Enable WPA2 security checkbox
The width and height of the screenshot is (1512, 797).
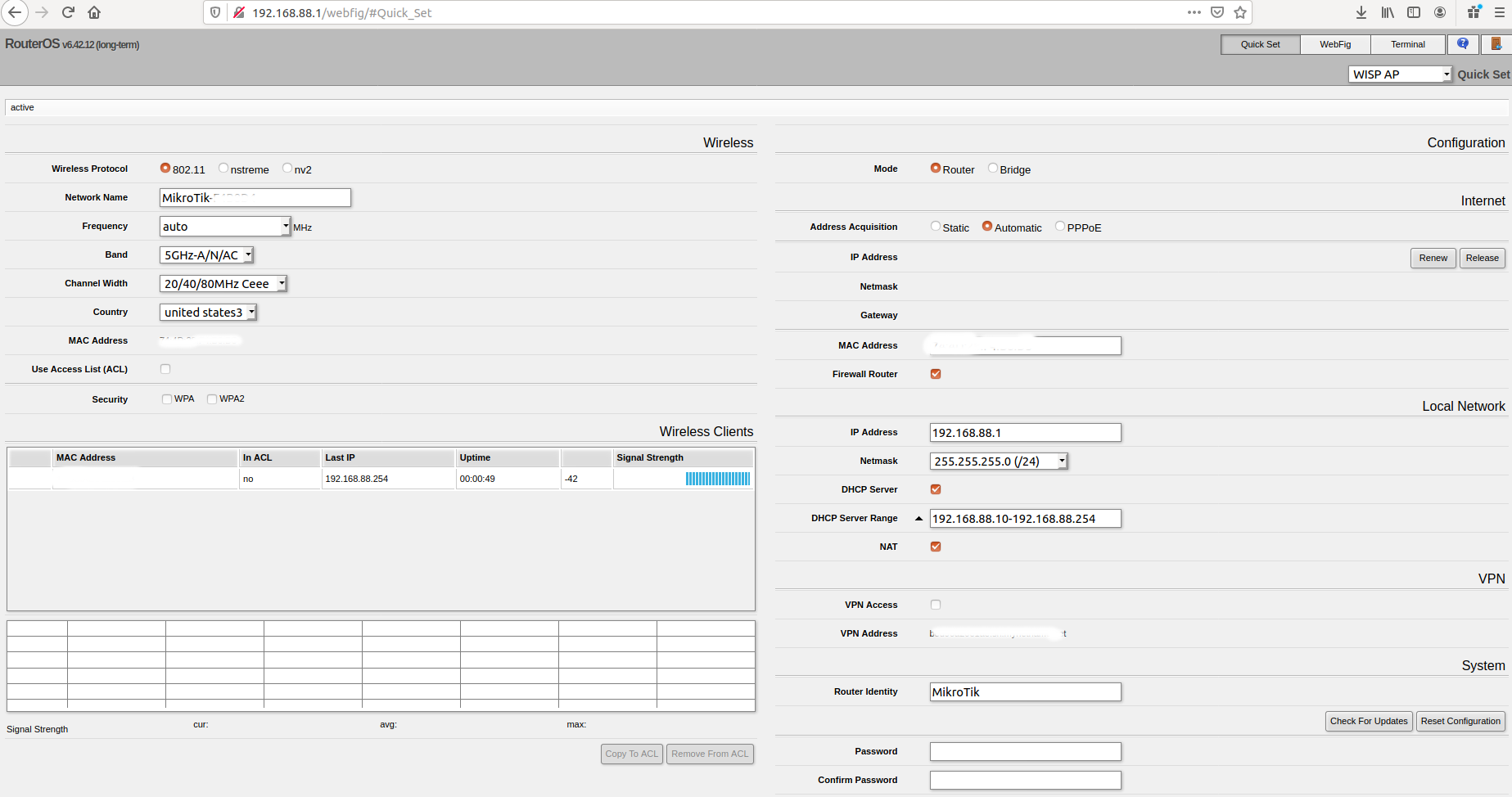tap(212, 399)
